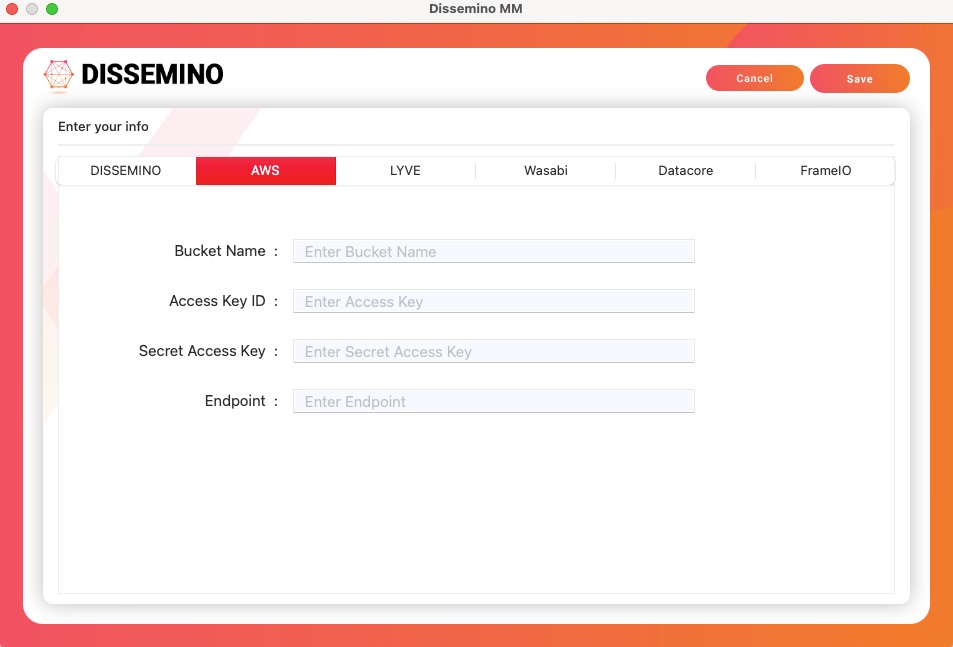
Task: Click the "Dissemino MM" window title
Action: [476, 9]
